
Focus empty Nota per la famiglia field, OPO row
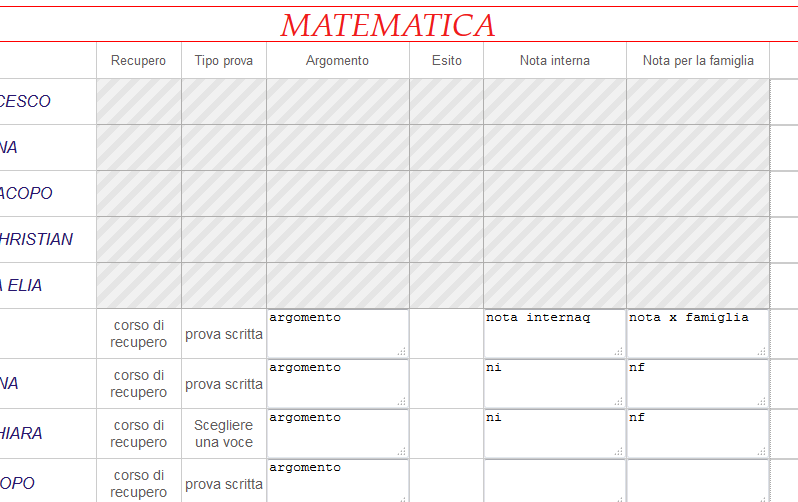(x=698, y=481)
